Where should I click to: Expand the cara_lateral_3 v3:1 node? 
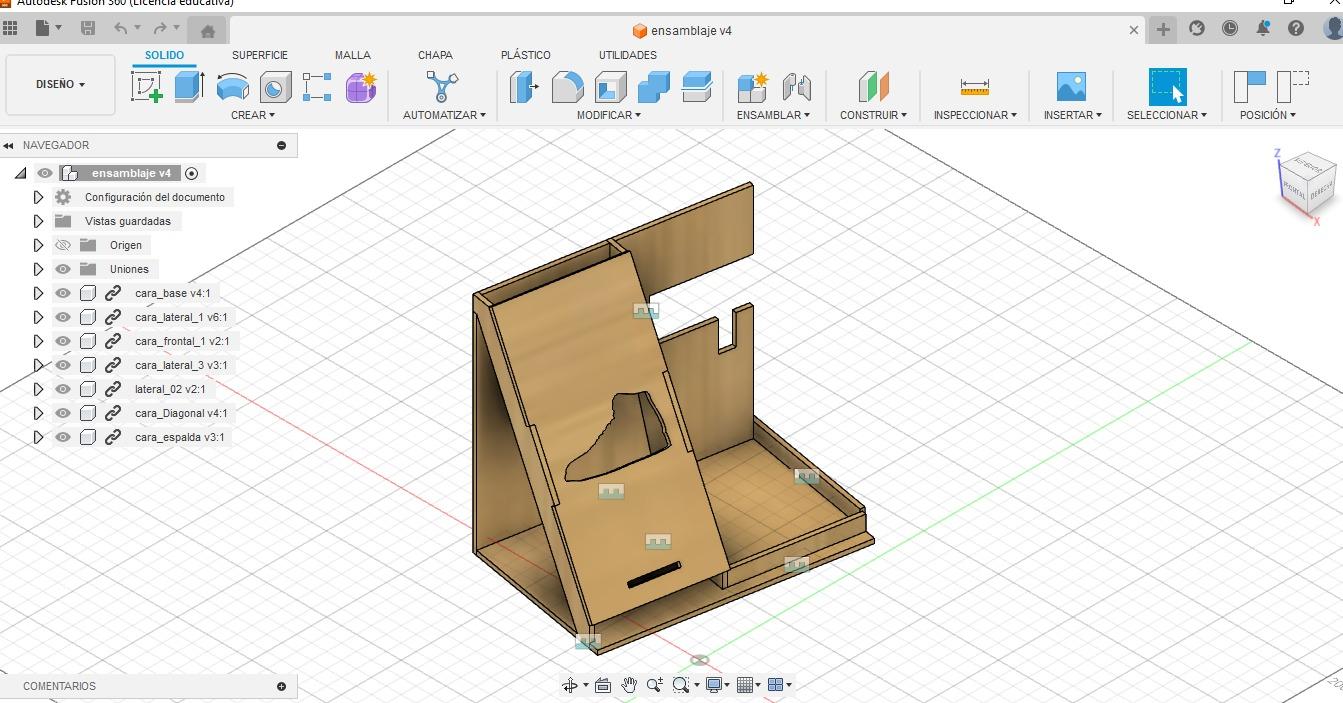[x=38, y=365]
